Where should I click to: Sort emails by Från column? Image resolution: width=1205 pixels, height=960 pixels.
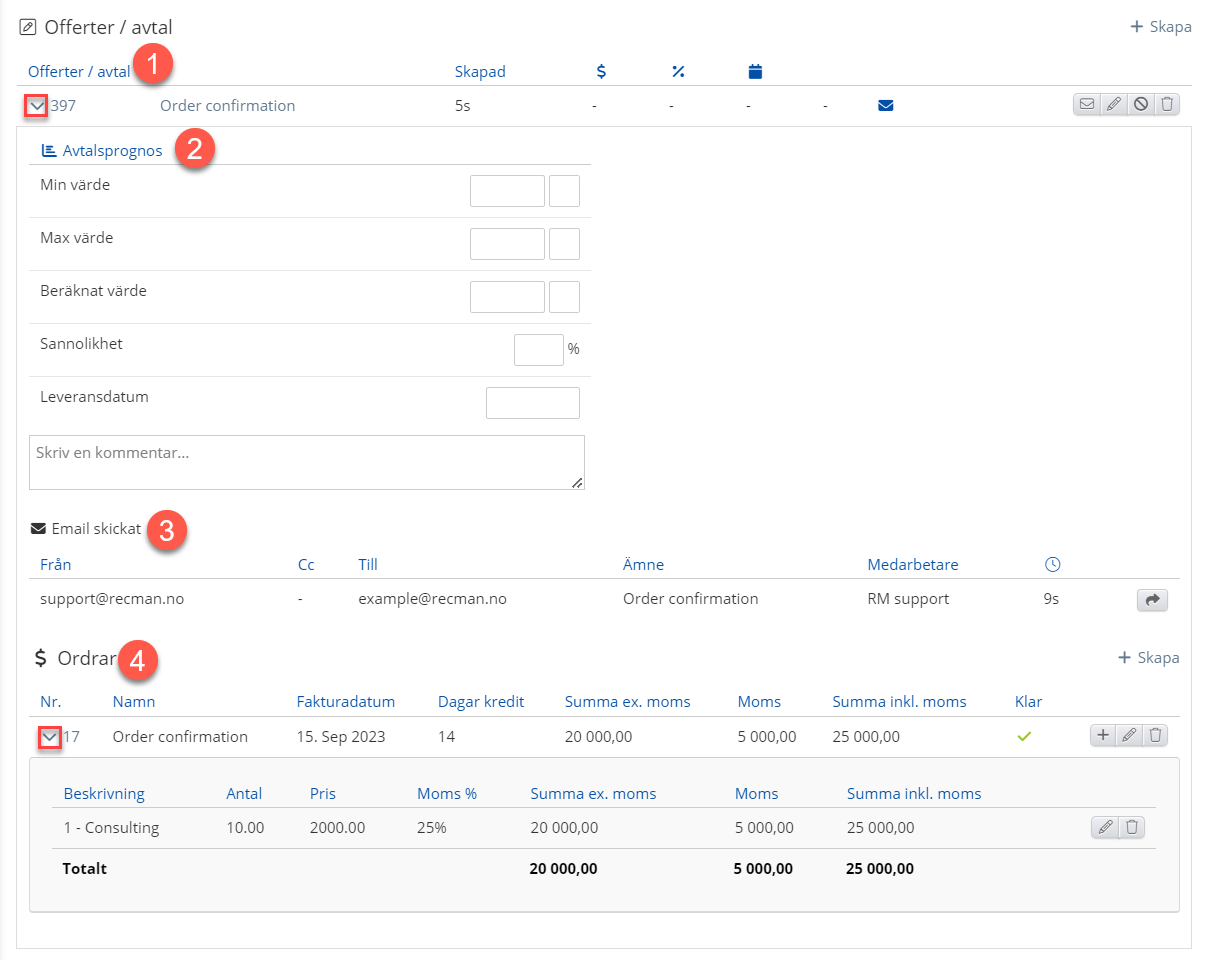tap(56, 565)
